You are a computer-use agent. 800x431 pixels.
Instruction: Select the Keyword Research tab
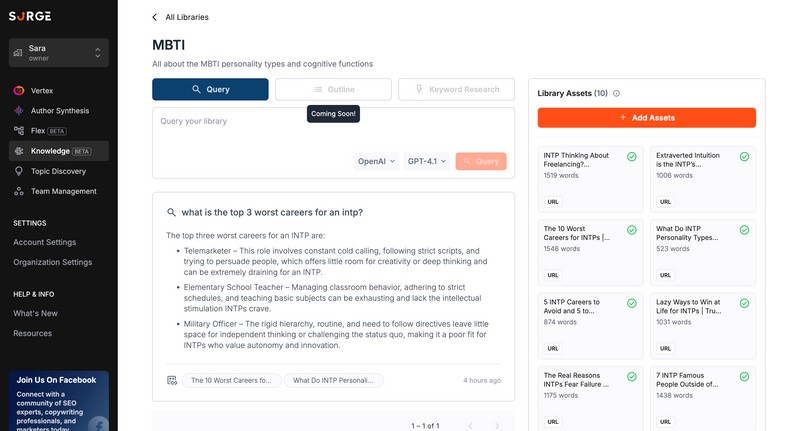pyautogui.click(x=456, y=89)
